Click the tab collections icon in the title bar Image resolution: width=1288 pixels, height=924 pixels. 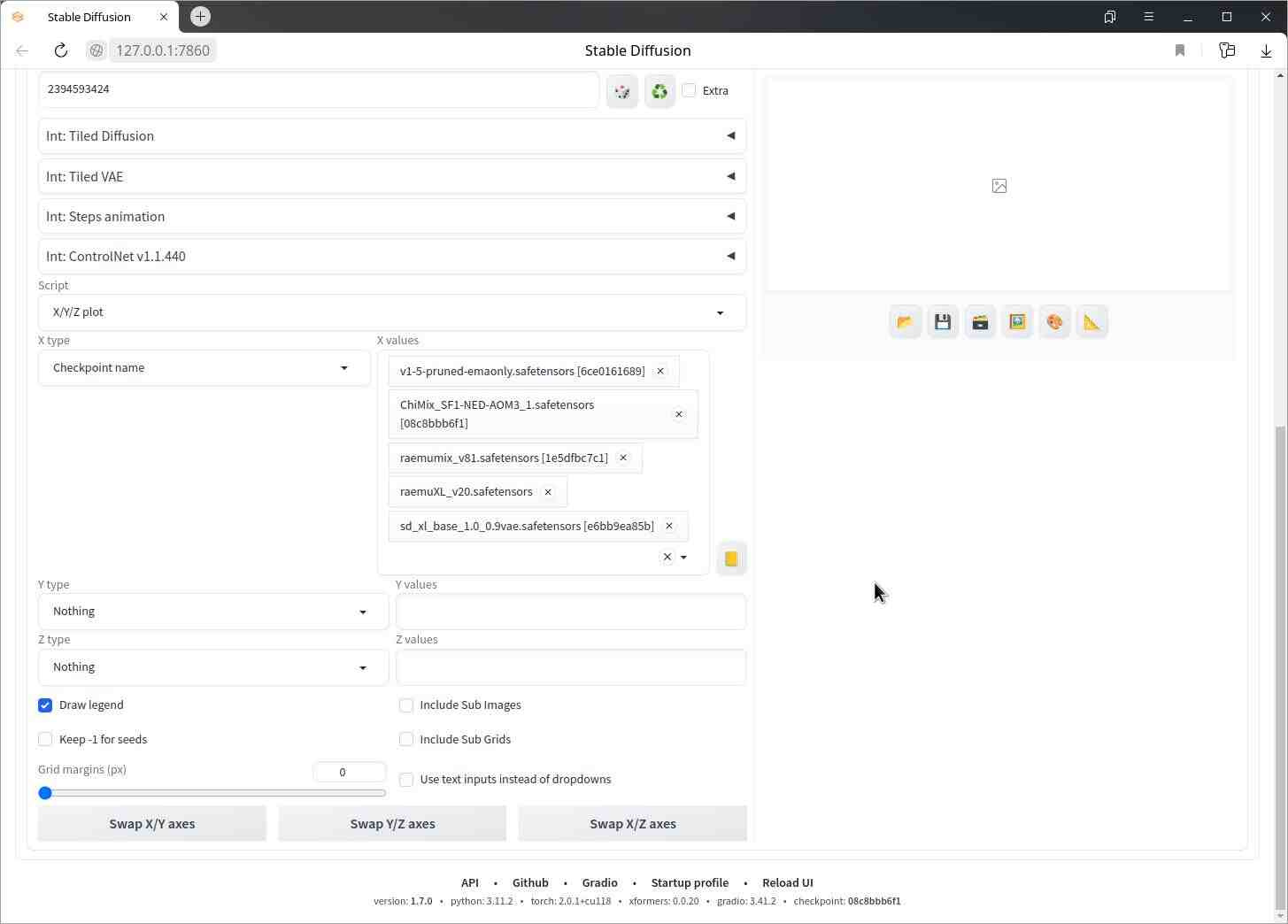tap(1110, 17)
